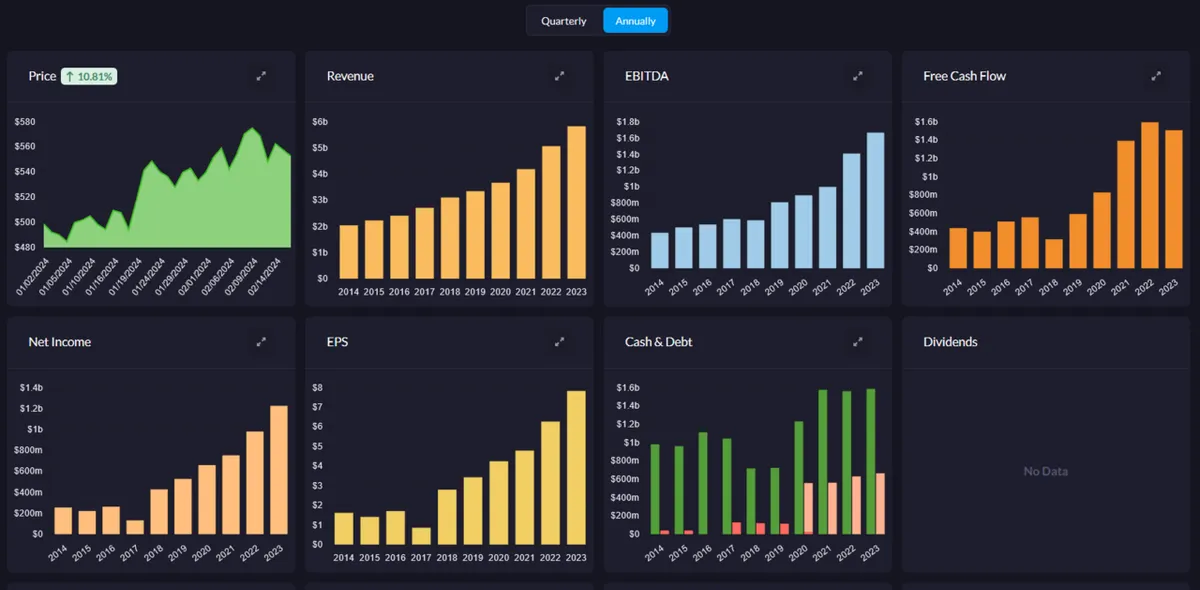Enlarge the EPS chart panel

(x=560, y=342)
